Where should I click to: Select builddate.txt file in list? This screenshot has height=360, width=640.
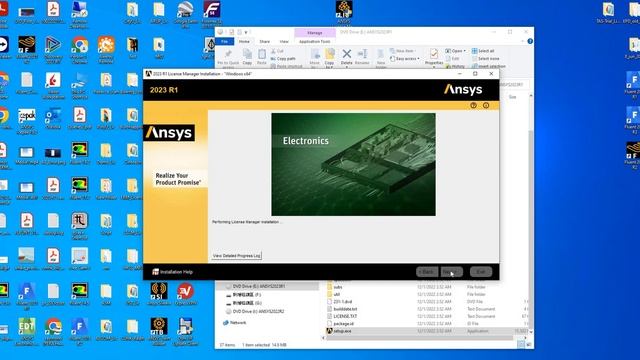(x=342, y=309)
